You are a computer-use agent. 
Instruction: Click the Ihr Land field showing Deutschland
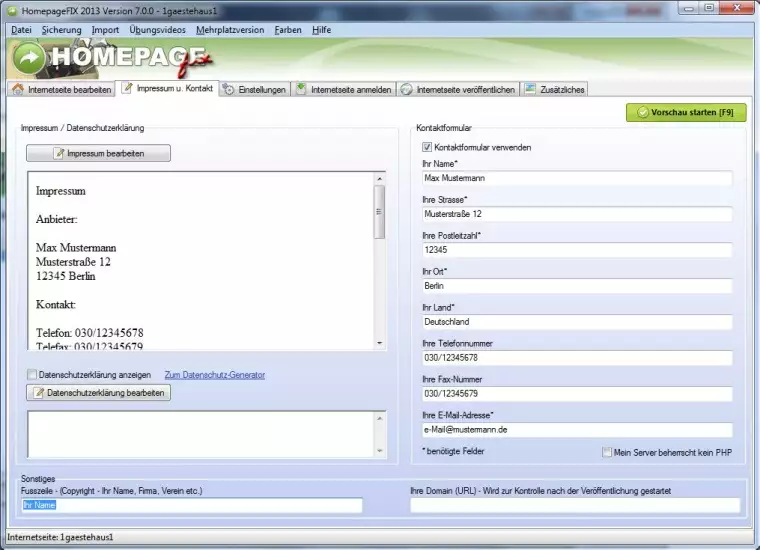[577, 322]
